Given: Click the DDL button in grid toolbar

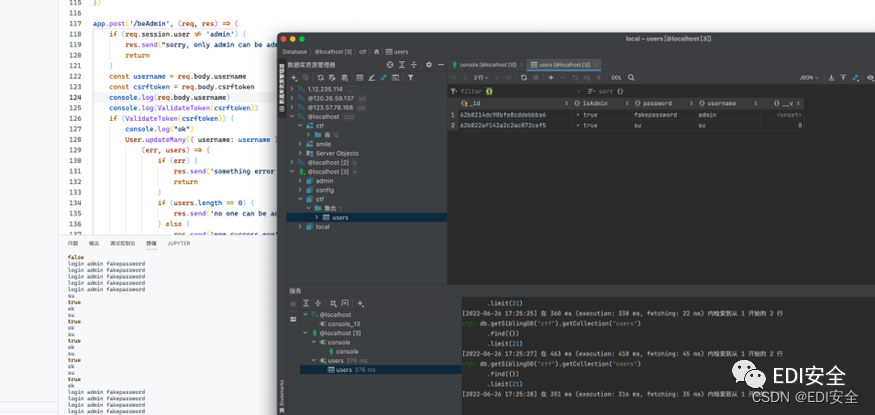Looking at the screenshot, I should pyautogui.click(x=616, y=78).
